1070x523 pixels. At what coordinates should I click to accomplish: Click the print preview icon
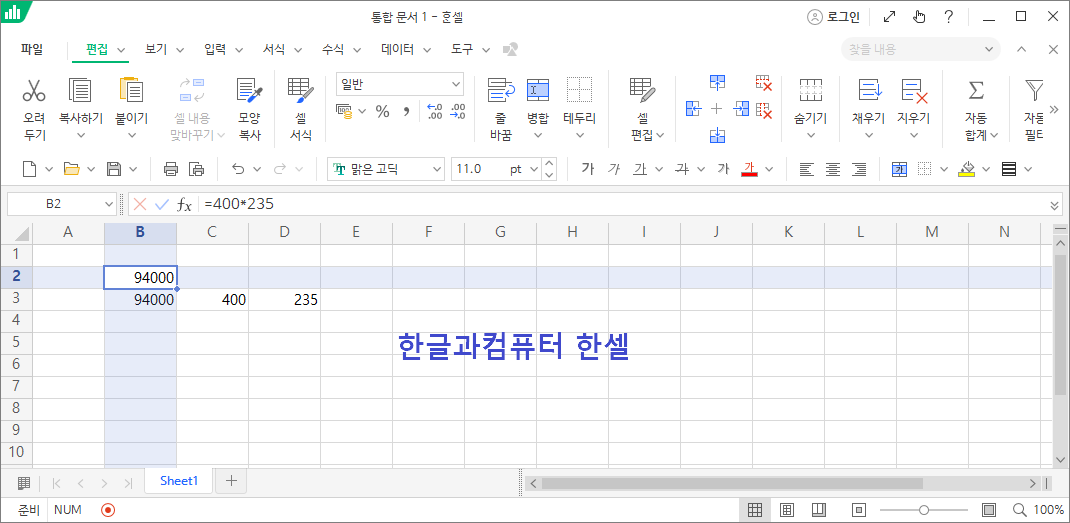(x=197, y=169)
